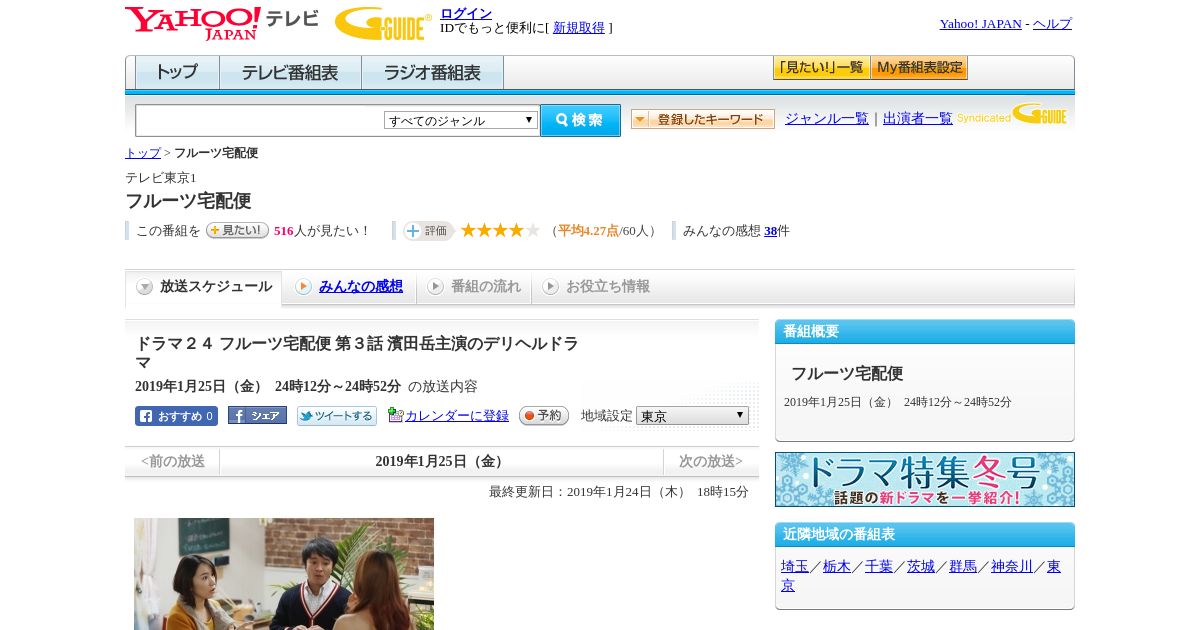The width and height of the screenshot is (1200, 630).
Task: Open the ジャンル一覧 link
Action: coord(827,119)
